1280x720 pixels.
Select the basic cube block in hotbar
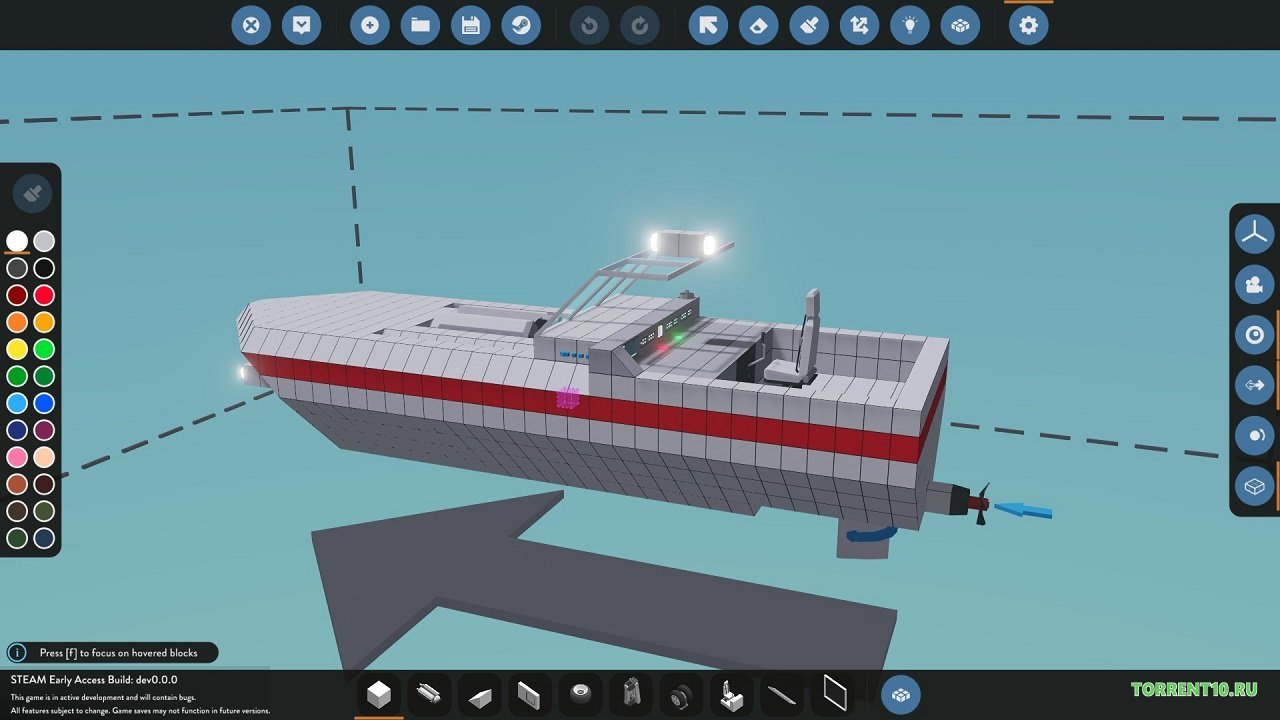379,693
